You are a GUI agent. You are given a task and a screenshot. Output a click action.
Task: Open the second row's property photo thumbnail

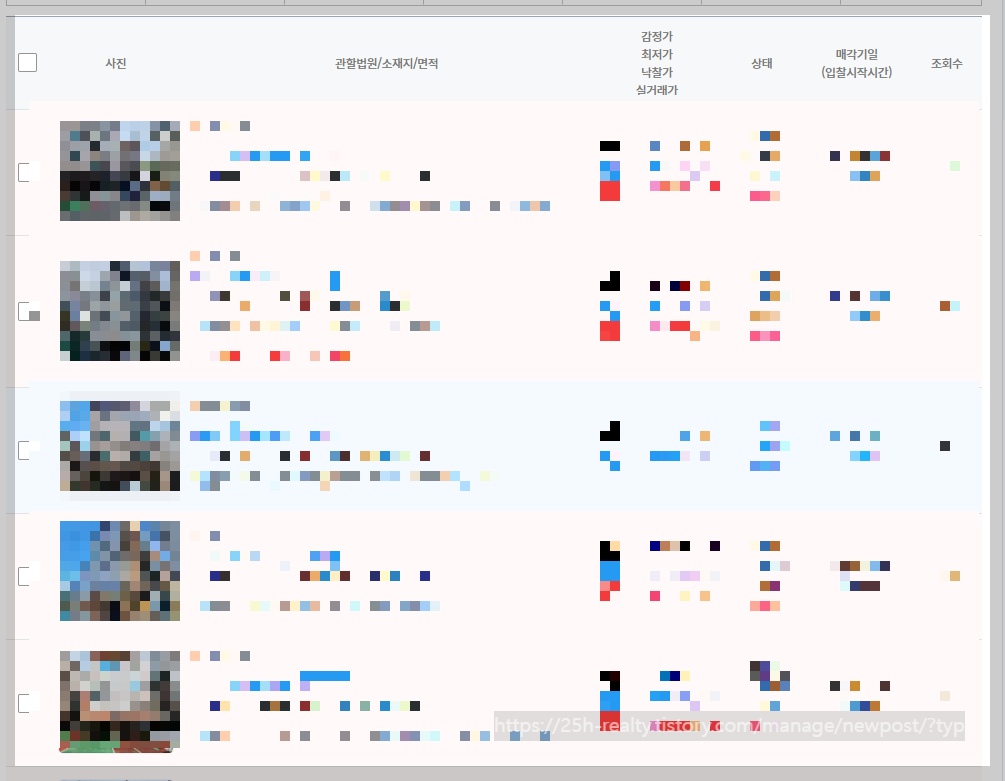(120, 311)
